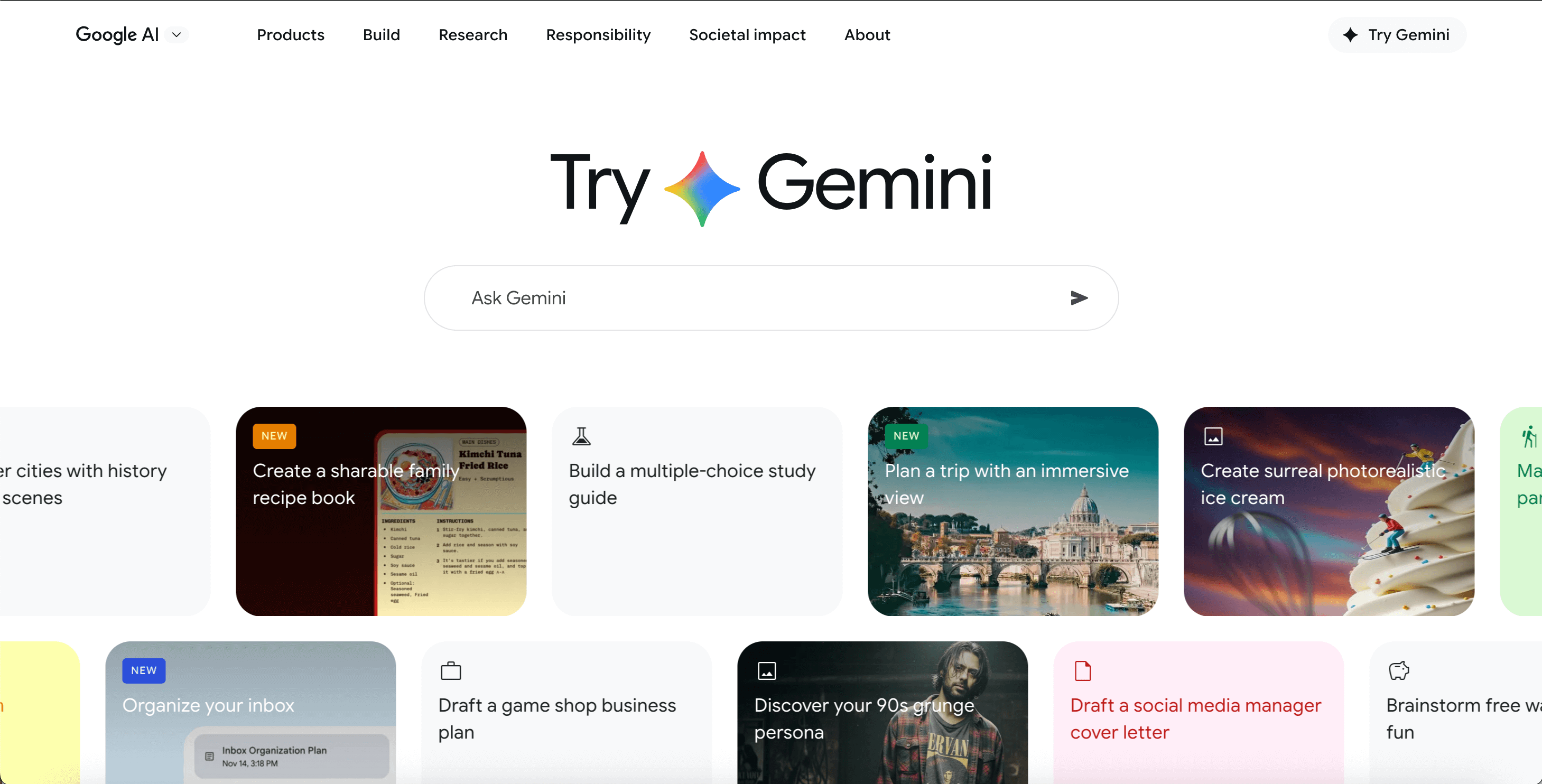Open the Products menu
The width and height of the screenshot is (1542, 784).
pyautogui.click(x=290, y=35)
